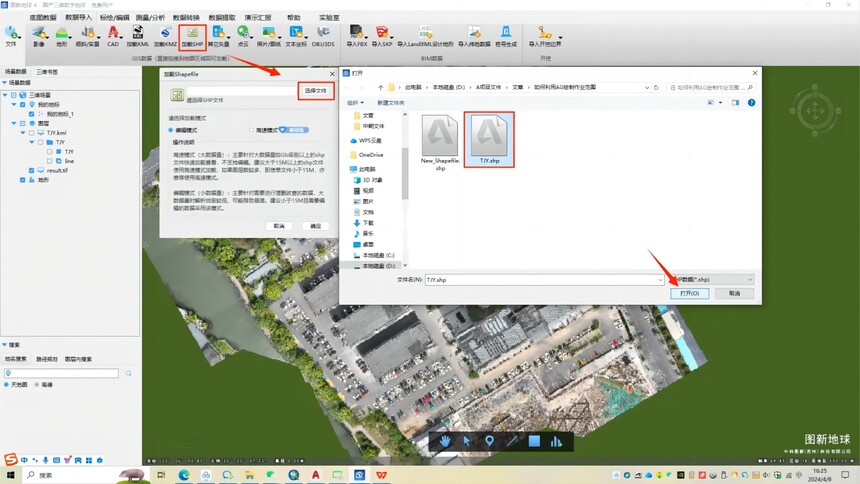Click the 导入SKP icon

382,36
